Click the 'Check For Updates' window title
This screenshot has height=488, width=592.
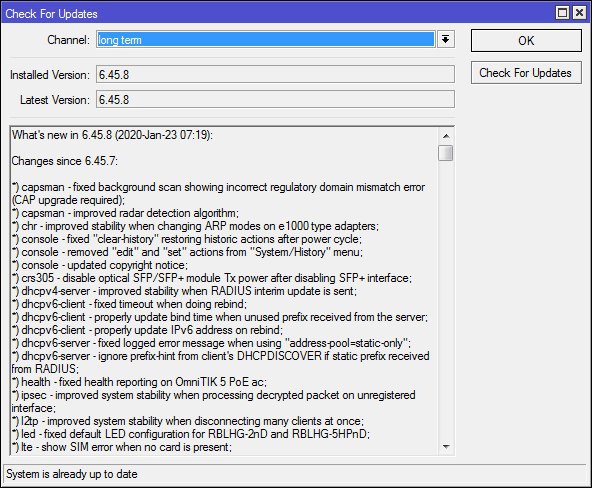click(51, 14)
